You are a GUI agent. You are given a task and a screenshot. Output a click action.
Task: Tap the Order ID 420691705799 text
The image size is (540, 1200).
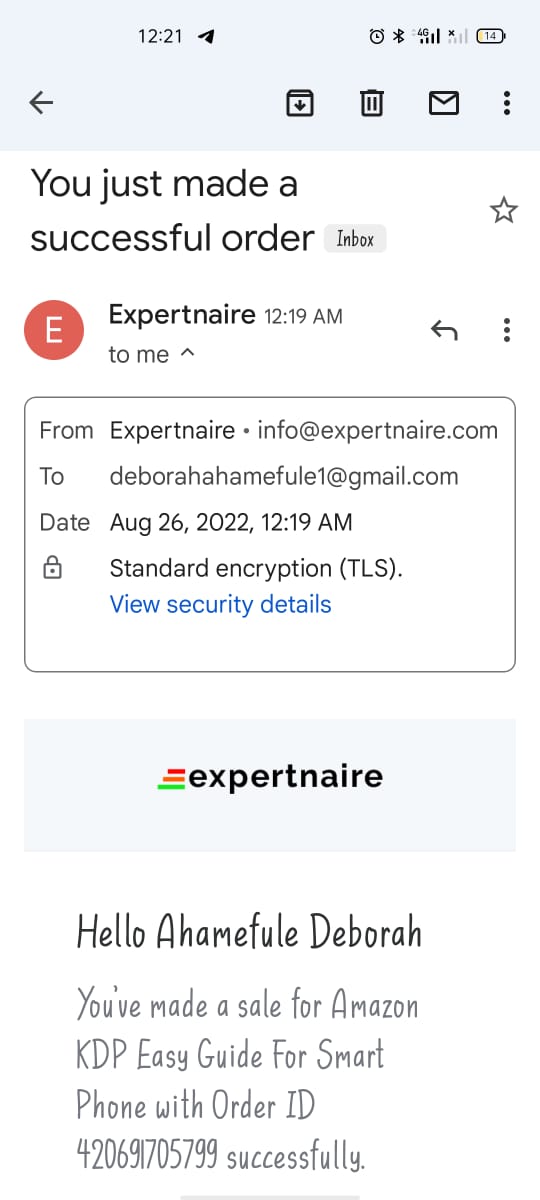pos(148,1157)
